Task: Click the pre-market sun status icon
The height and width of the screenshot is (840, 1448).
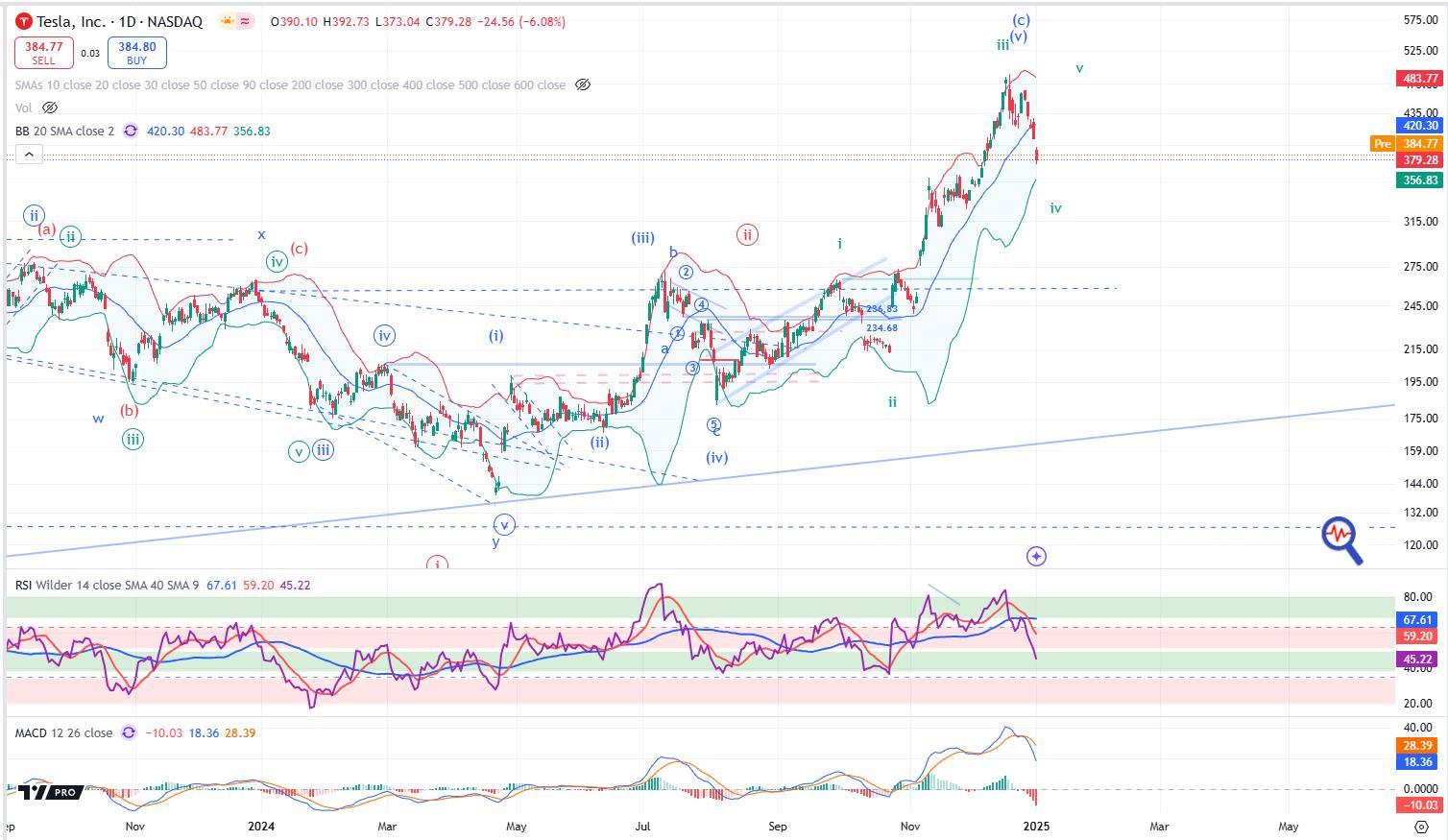Action: pos(226,21)
